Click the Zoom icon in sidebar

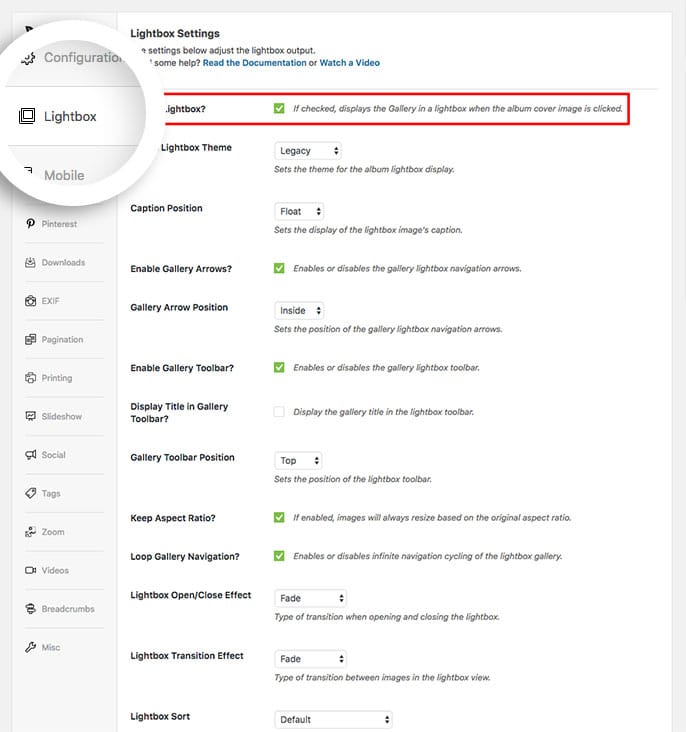(x=30, y=532)
